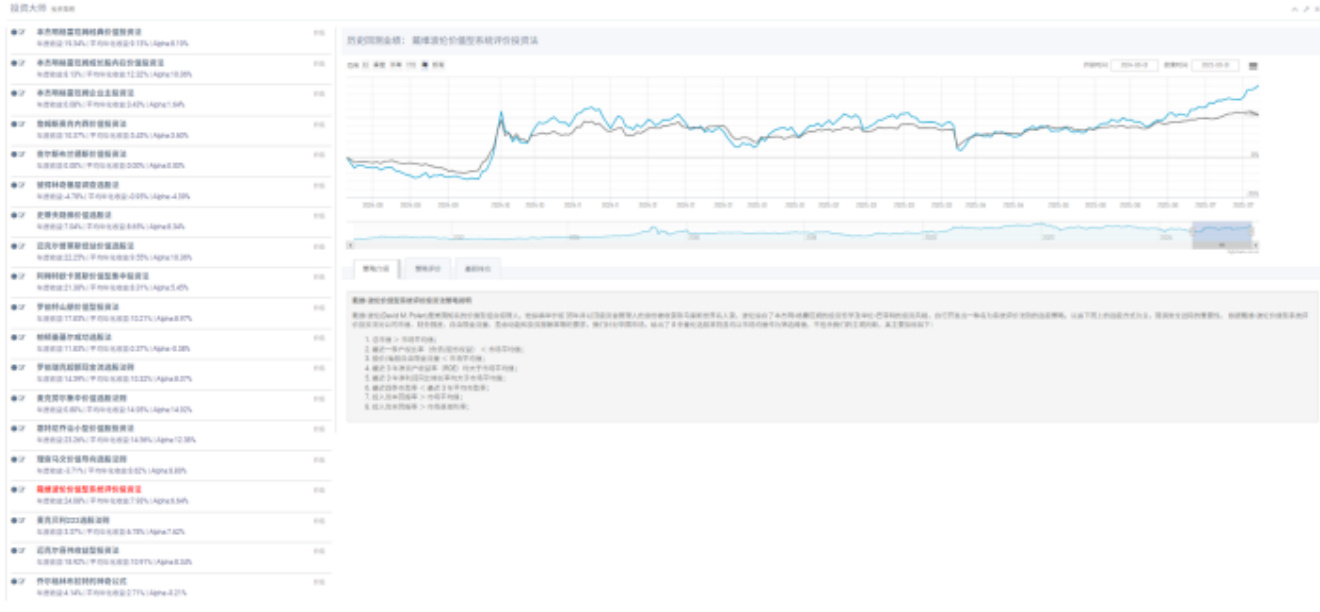Click the navigator's left scroll arrow
The height and width of the screenshot is (612, 1320).
(x=350, y=245)
